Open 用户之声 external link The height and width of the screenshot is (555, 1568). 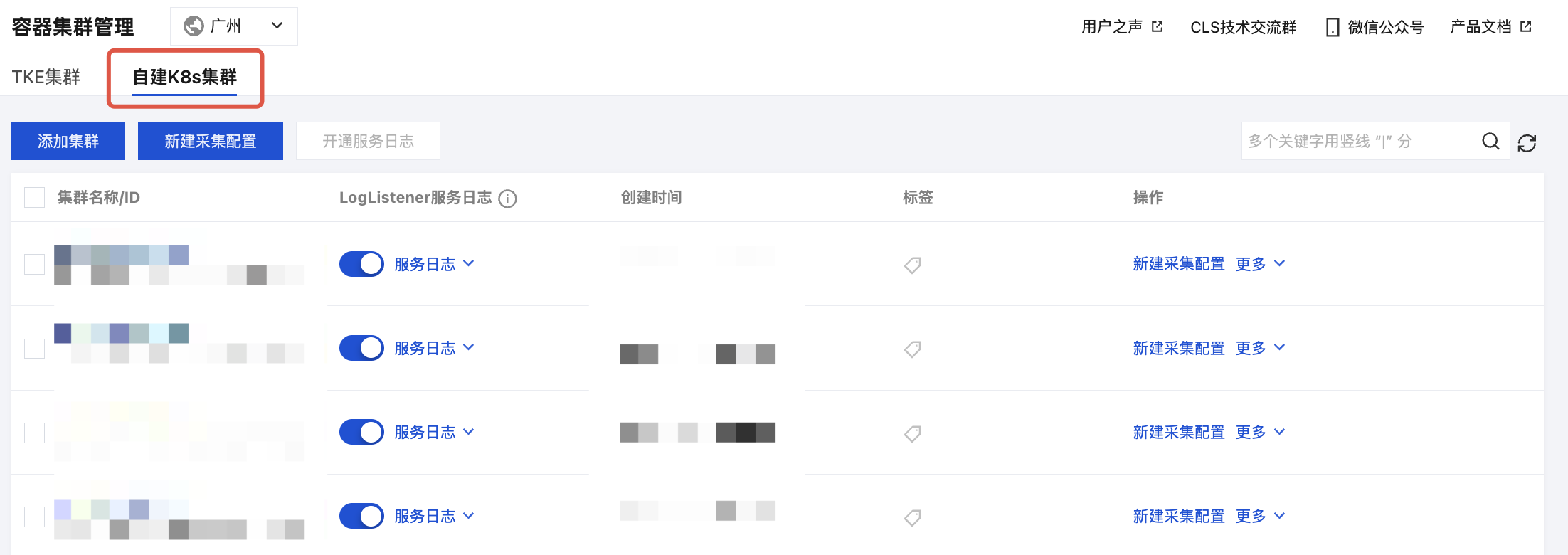[x=1122, y=27]
